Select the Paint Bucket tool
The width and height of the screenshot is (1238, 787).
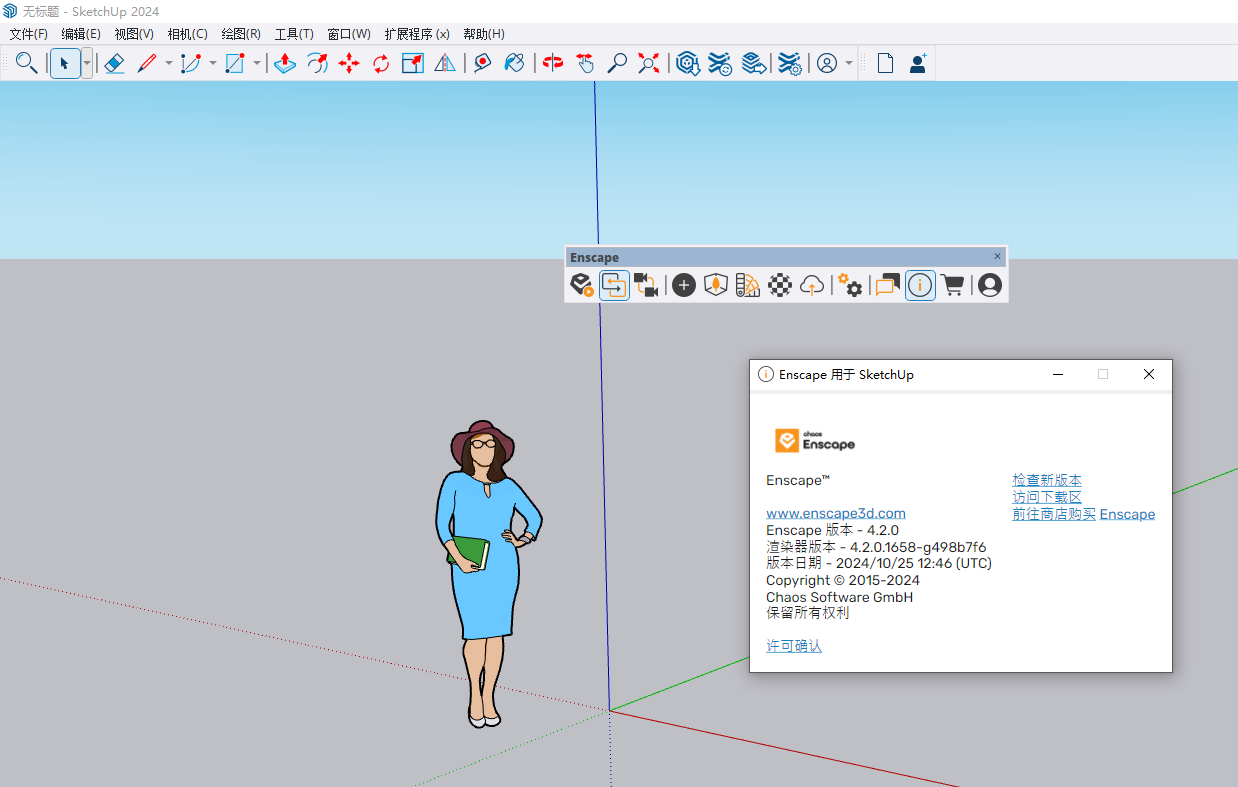point(514,64)
